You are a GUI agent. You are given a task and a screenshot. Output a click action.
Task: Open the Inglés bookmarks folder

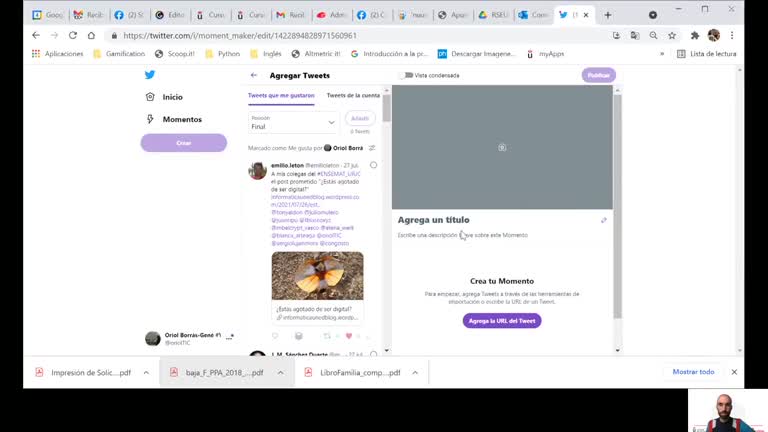[267, 54]
